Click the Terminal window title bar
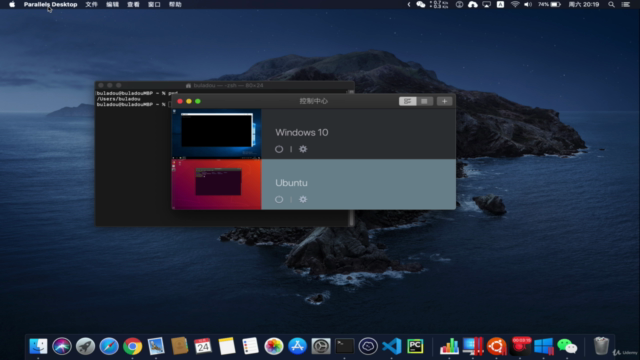The width and height of the screenshot is (640, 360). click(x=224, y=85)
